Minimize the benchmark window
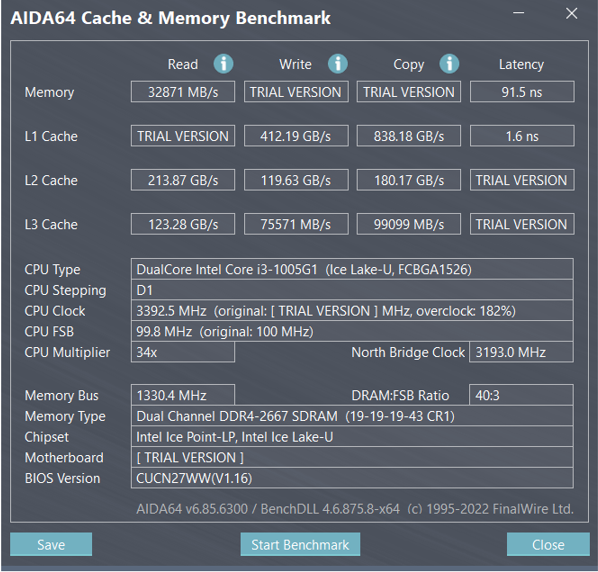This screenshot has height=572, width=598. point(519,13)
